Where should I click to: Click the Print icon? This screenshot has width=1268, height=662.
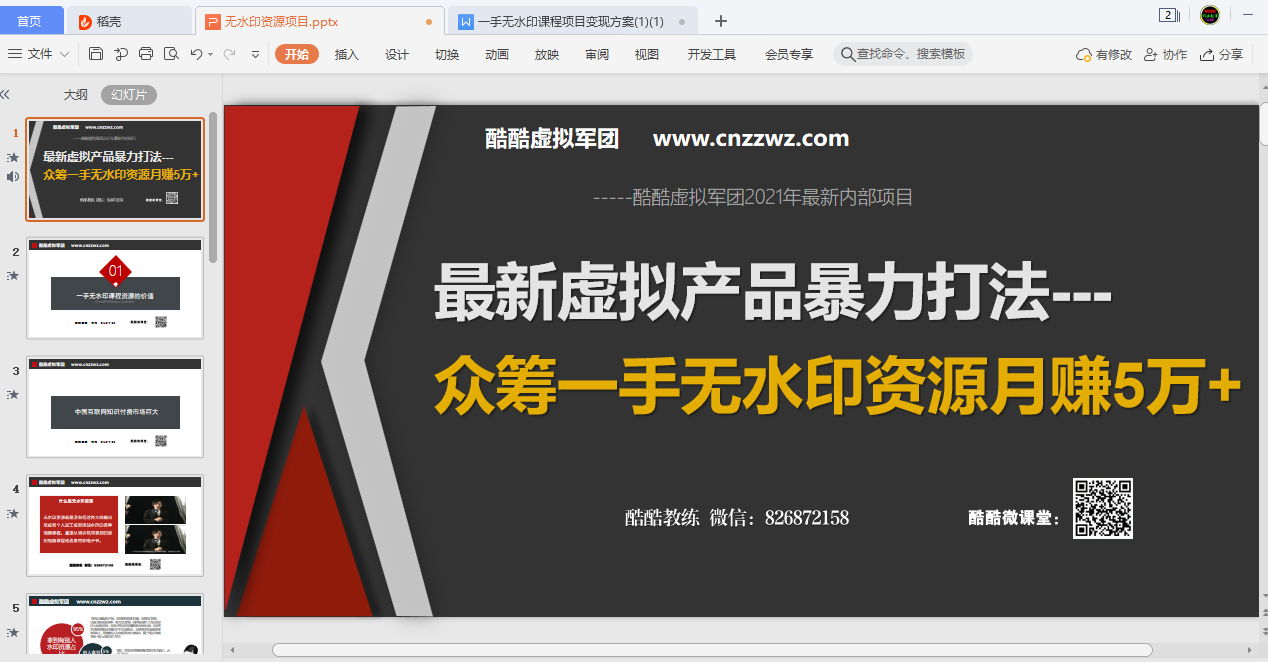(x=145, y=54)
